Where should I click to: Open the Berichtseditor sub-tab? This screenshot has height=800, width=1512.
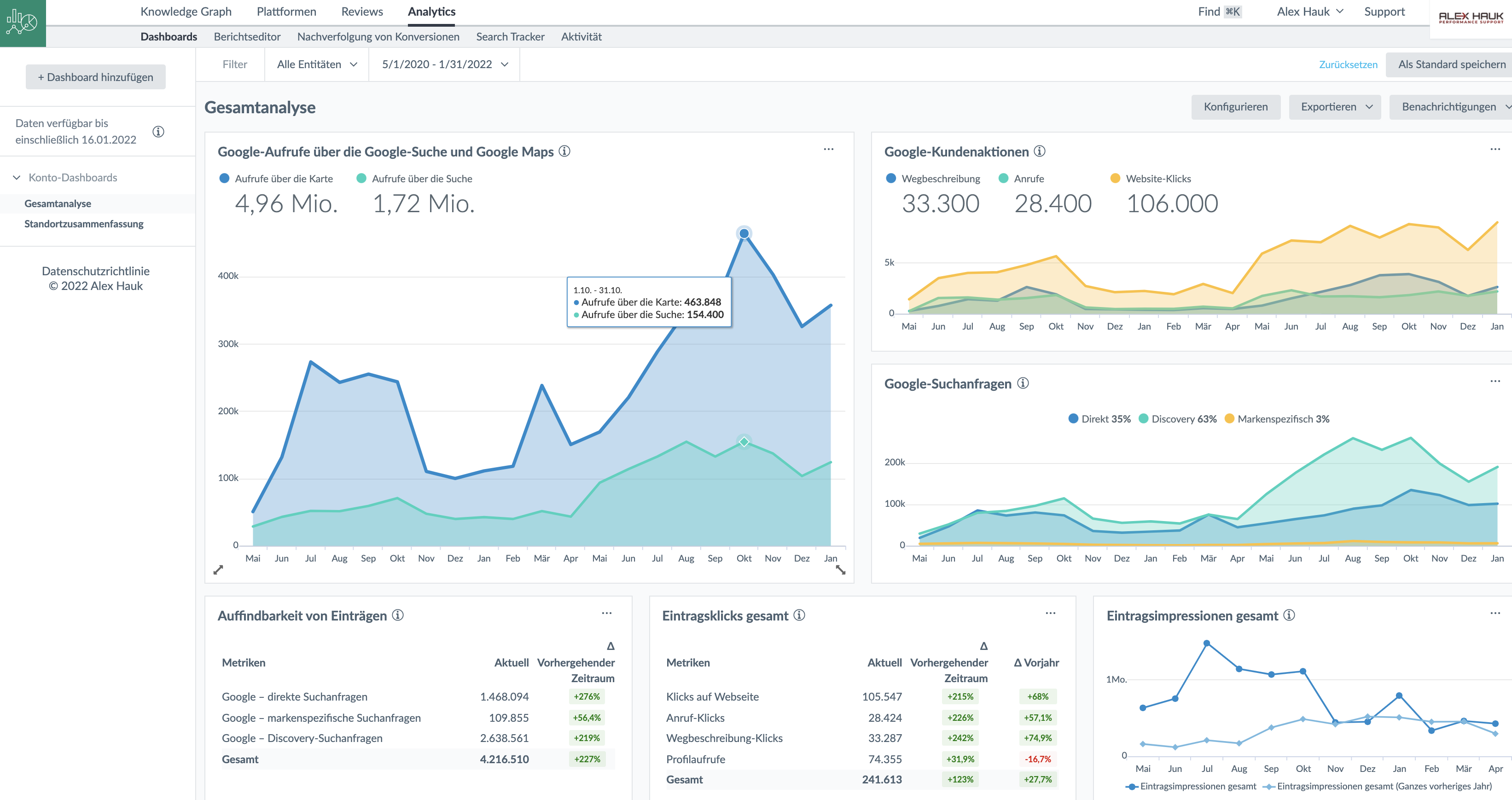247,36
